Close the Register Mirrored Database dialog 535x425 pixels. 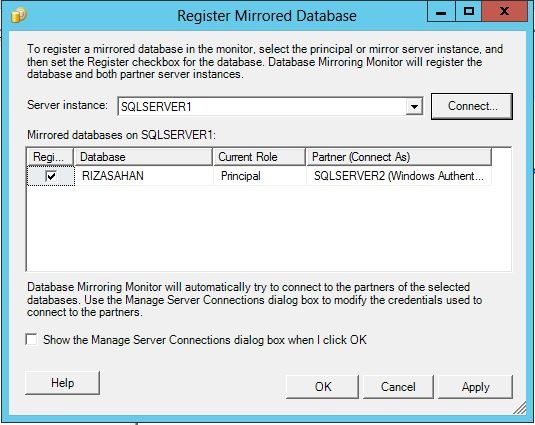pyautogui.click(x=504, y=13)
